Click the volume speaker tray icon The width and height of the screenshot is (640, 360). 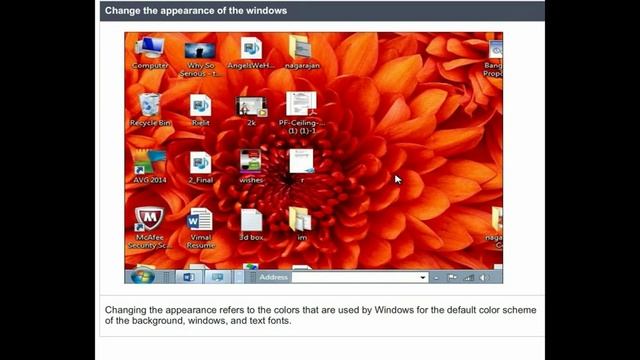(x=484, y=278)
